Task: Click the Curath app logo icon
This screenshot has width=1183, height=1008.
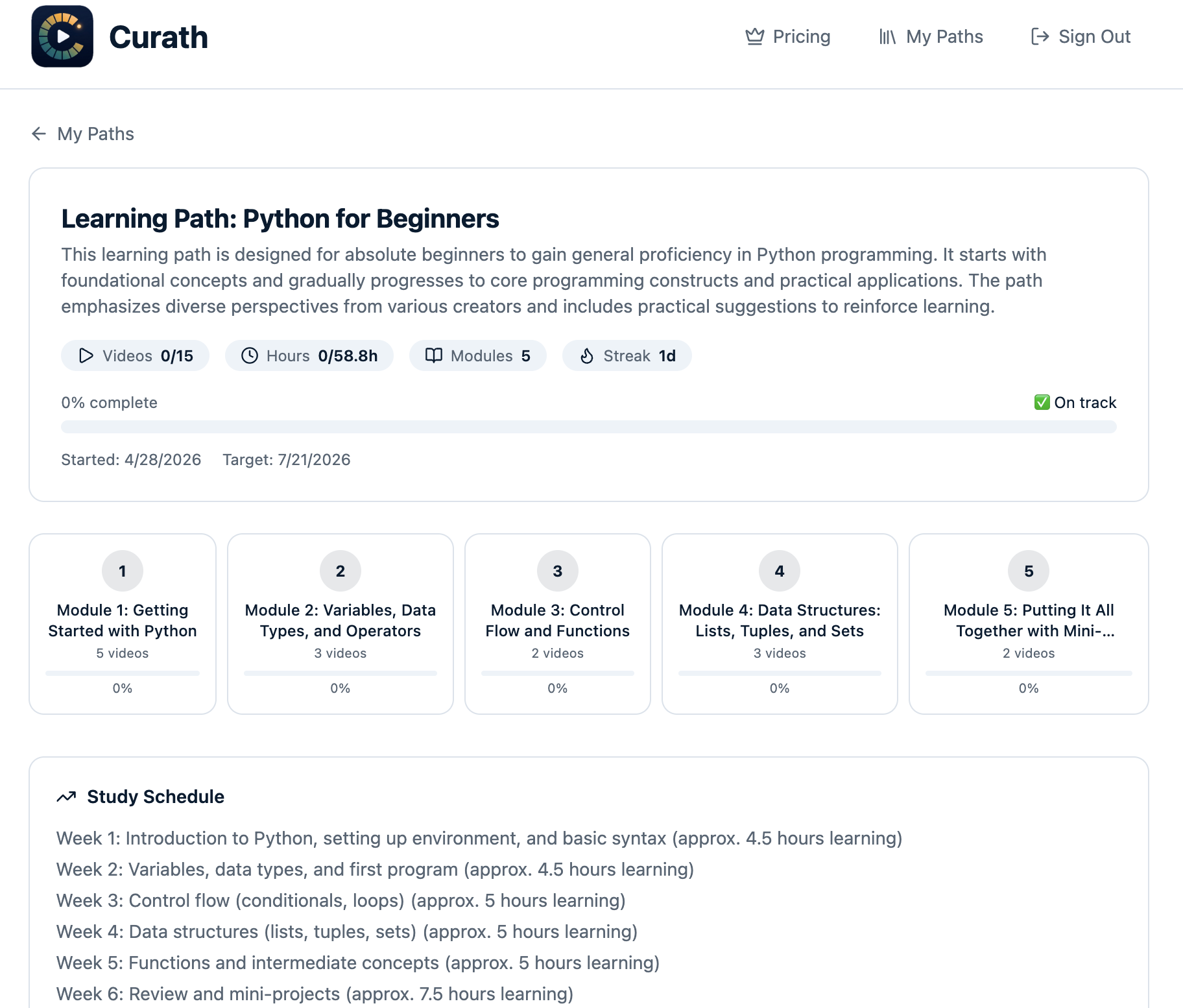Action: (62, 36)
